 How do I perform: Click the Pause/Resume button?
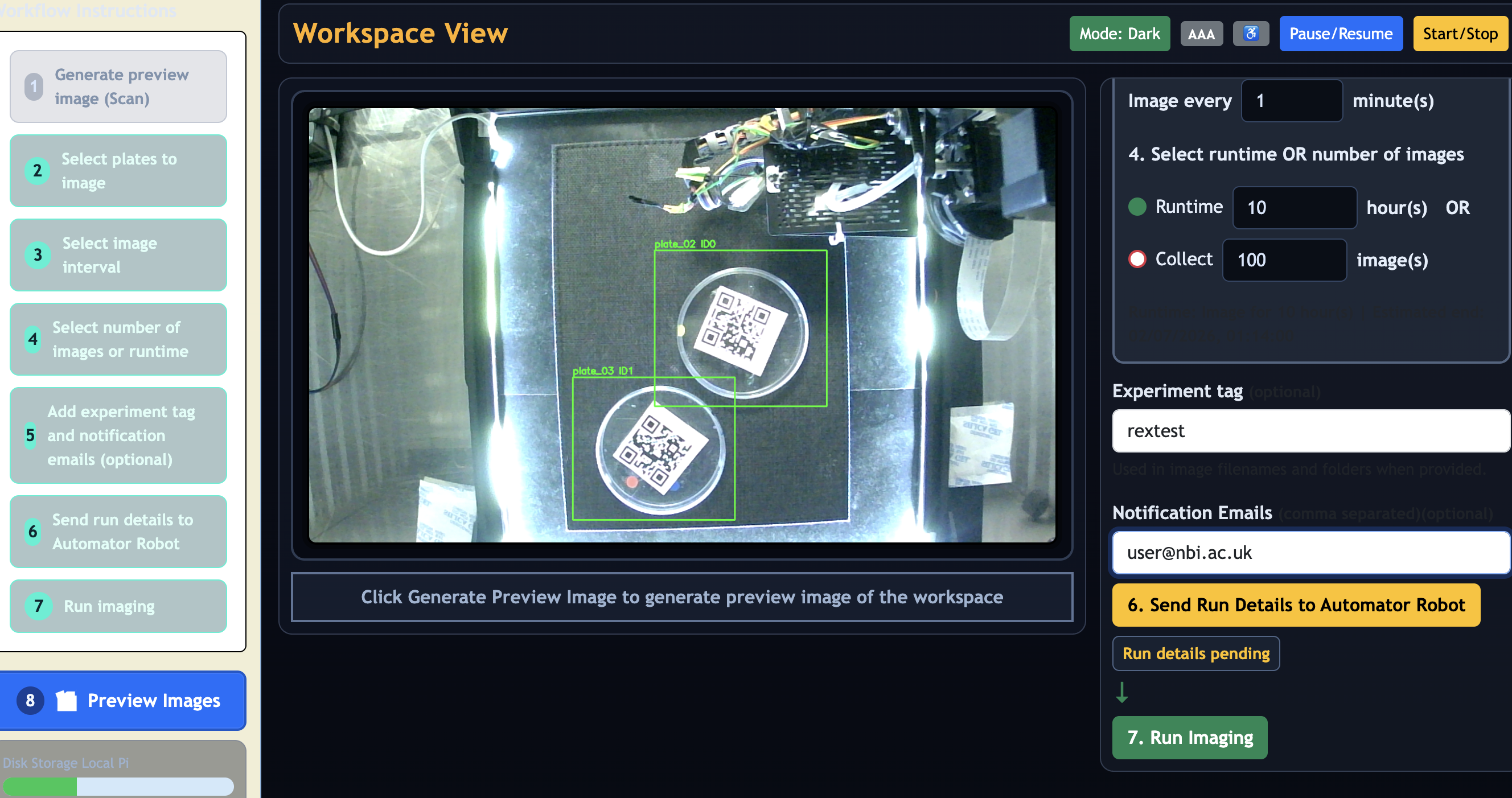[1341, 34]
